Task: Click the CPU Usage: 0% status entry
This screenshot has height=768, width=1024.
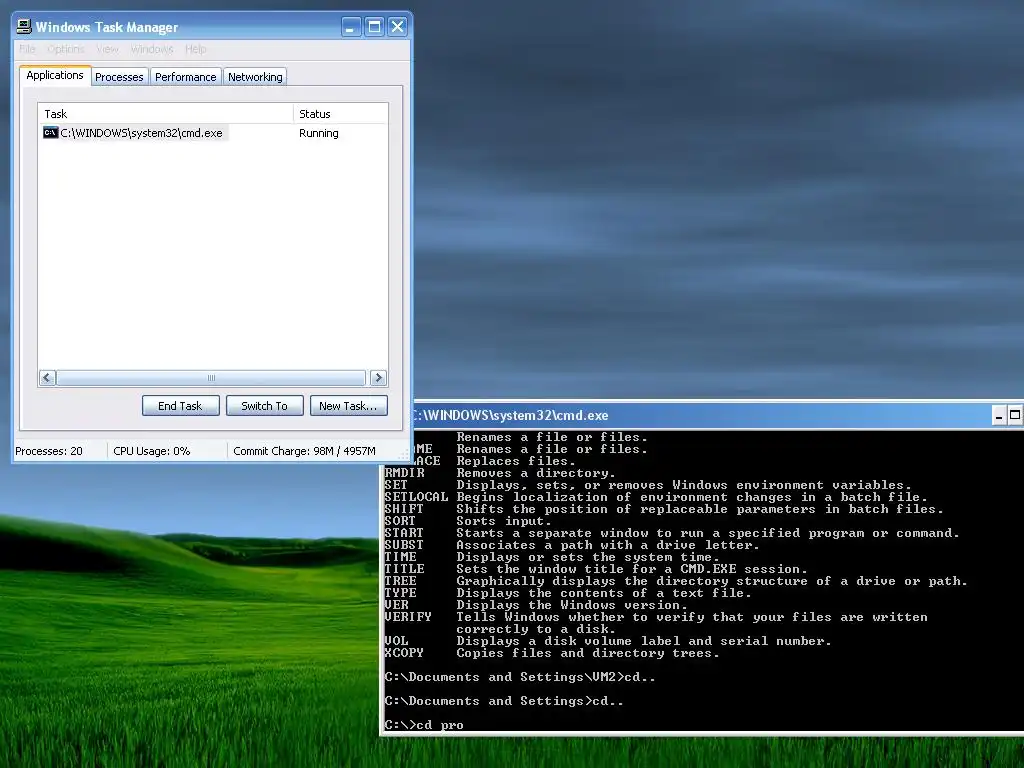Action: pos(152,451)
